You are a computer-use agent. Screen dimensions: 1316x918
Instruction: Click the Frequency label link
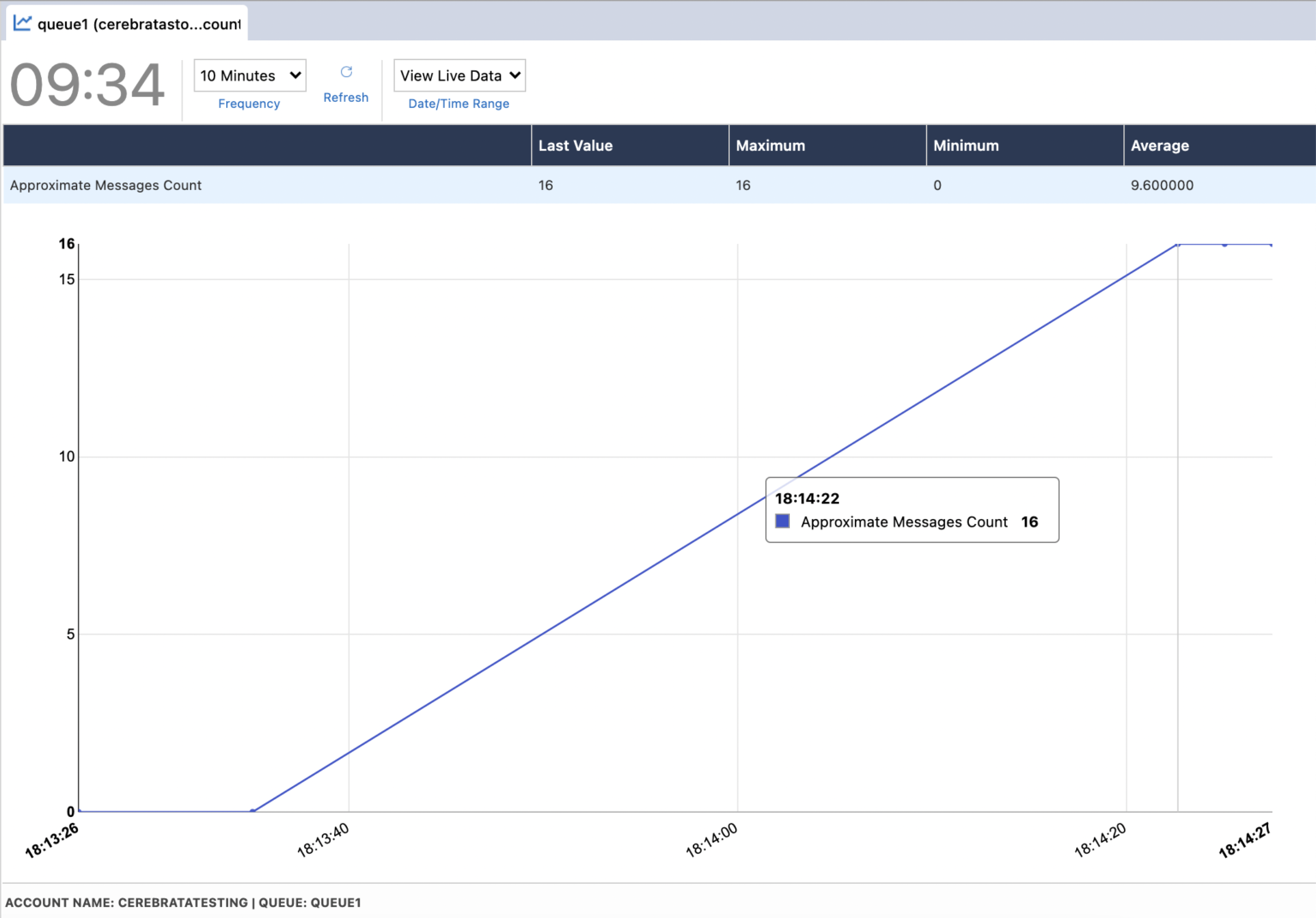248,104
